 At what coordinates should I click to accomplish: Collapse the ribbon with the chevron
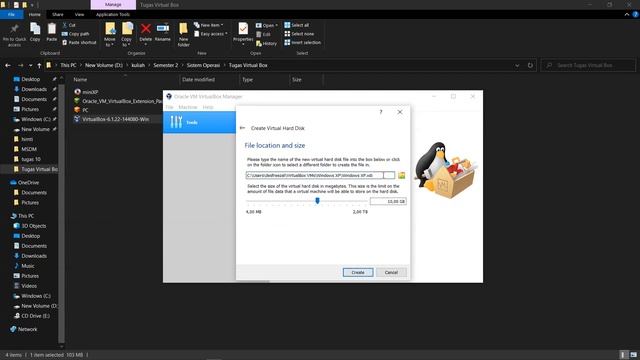(627, 14)
